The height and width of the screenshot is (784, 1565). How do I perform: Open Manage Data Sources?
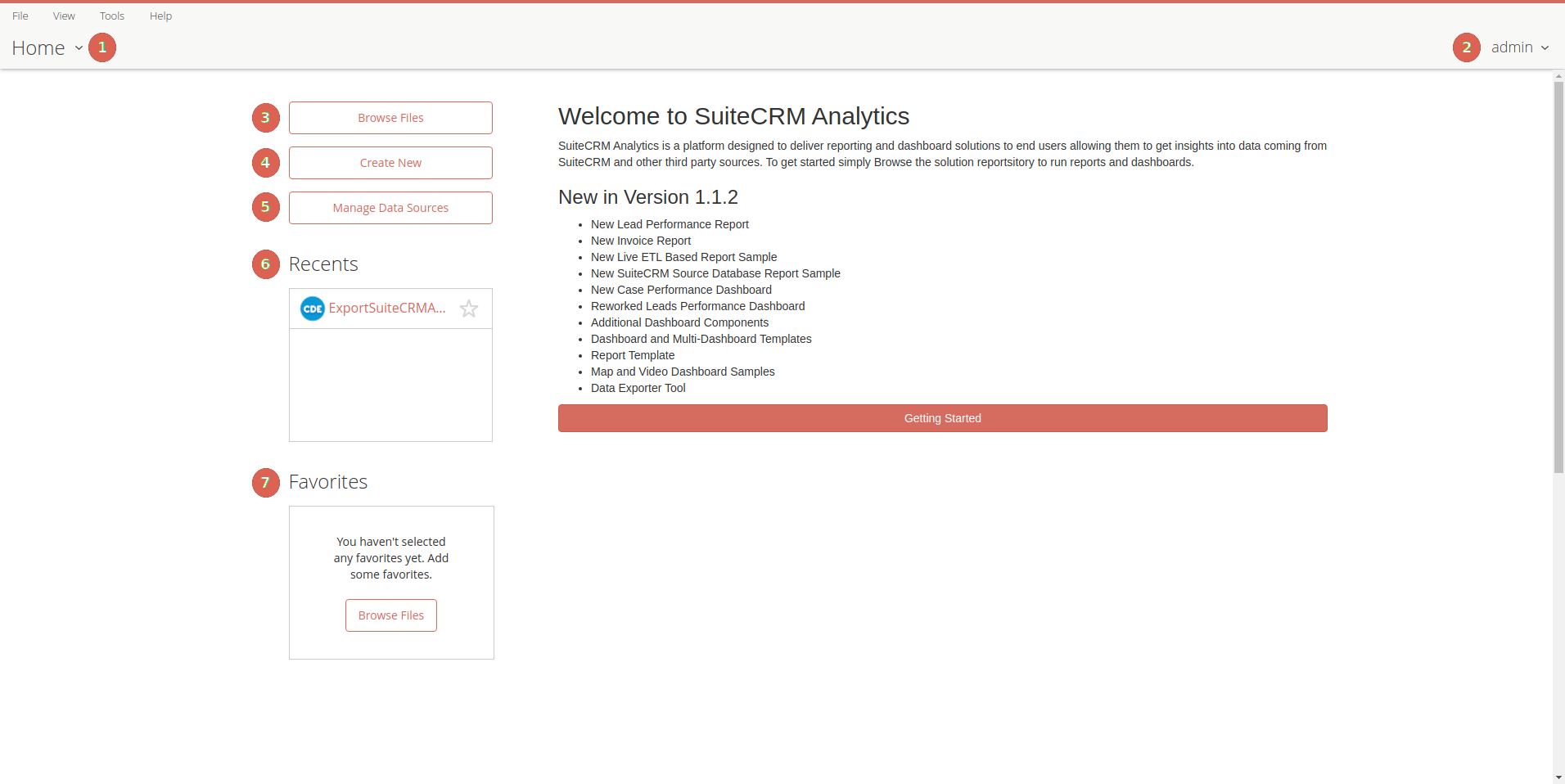pos(390,208)
